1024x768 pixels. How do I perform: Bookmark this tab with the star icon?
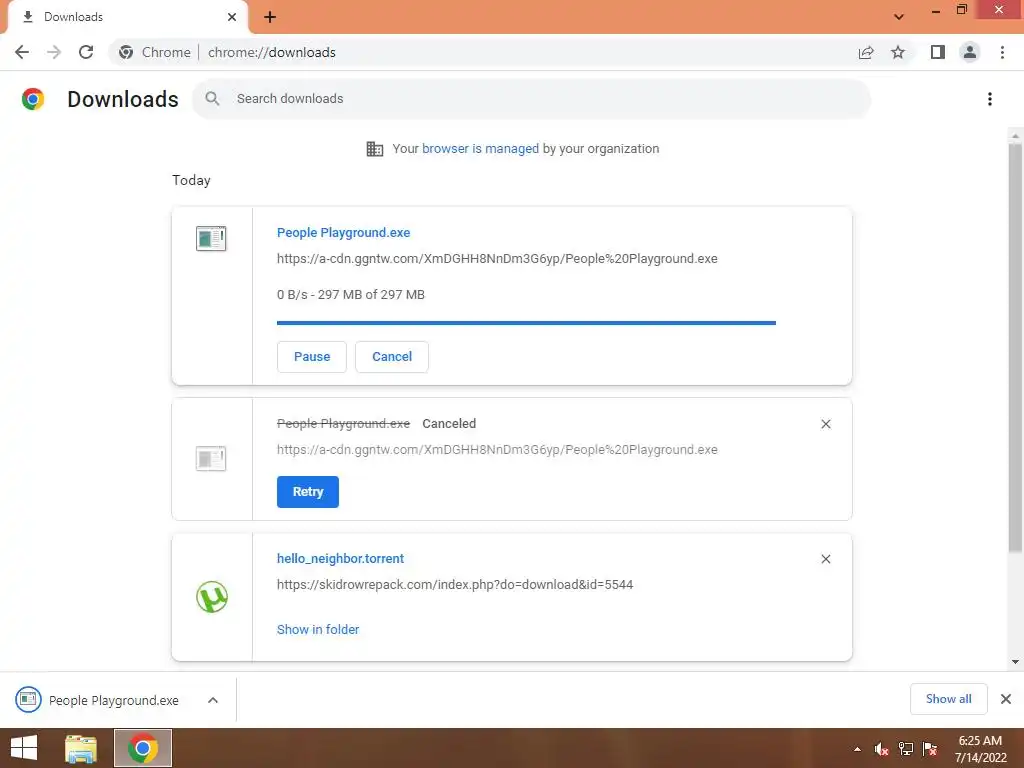coord(898,52)
